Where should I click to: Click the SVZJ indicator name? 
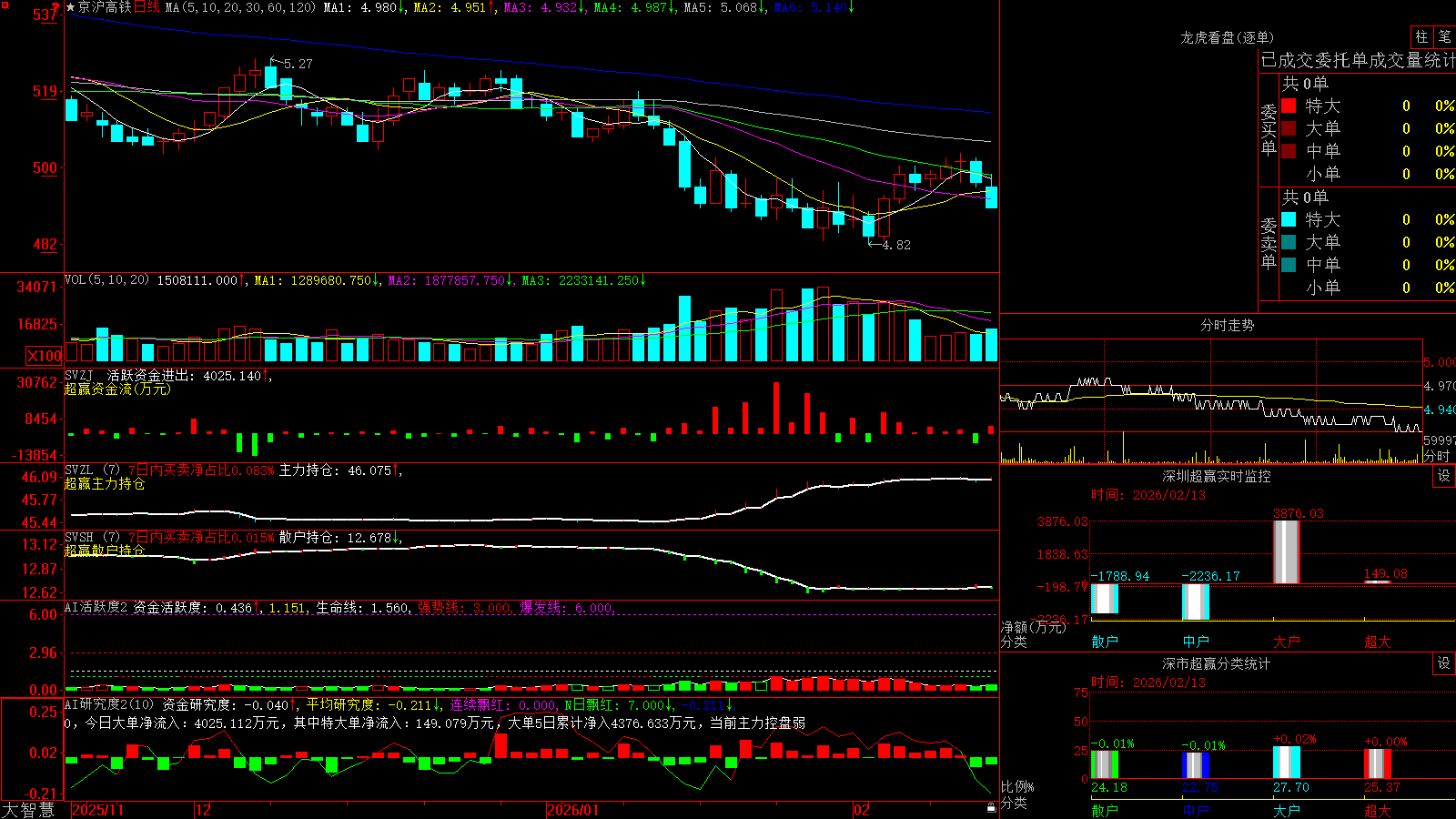[79, 375]
